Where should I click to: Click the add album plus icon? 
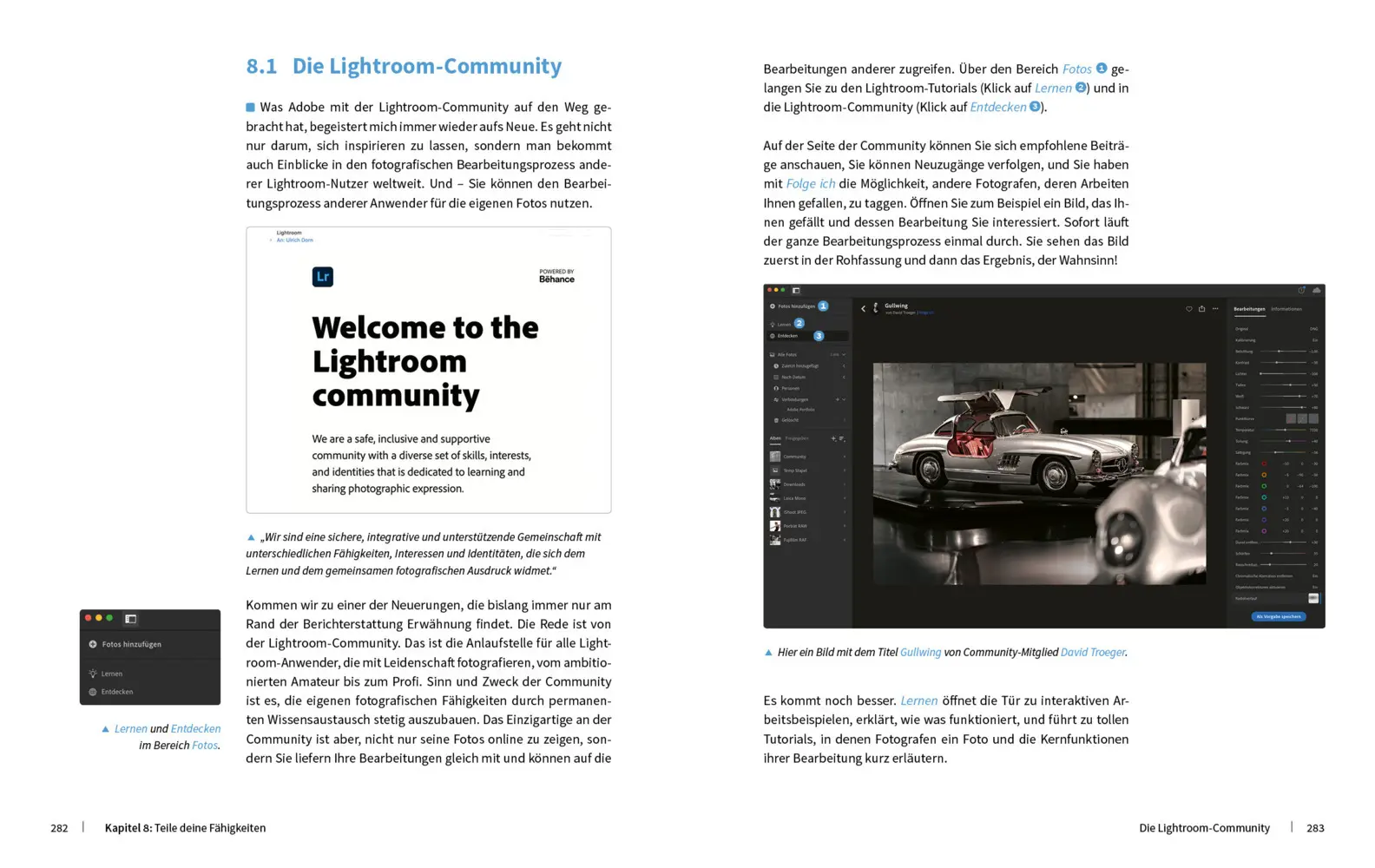(833, 438)
